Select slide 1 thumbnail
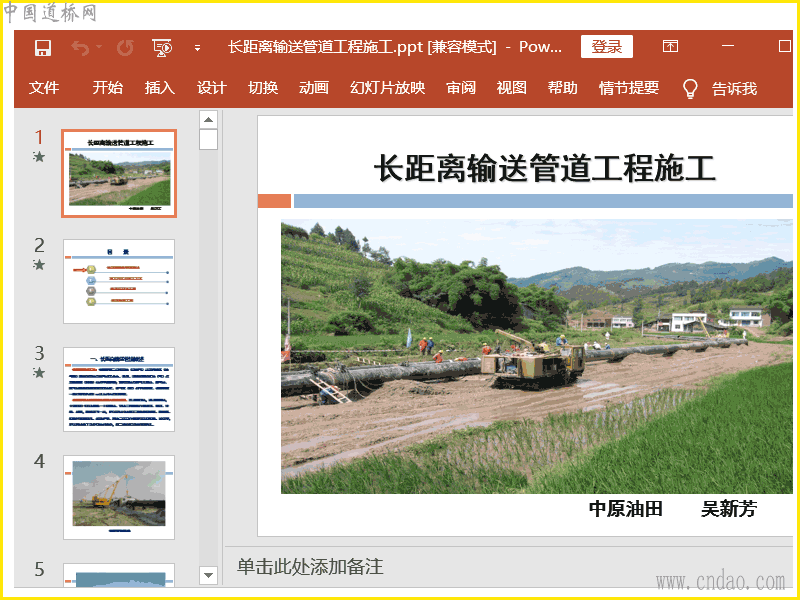Image resolution: width=800 pixels, height=600 pixels. (119, 173)
